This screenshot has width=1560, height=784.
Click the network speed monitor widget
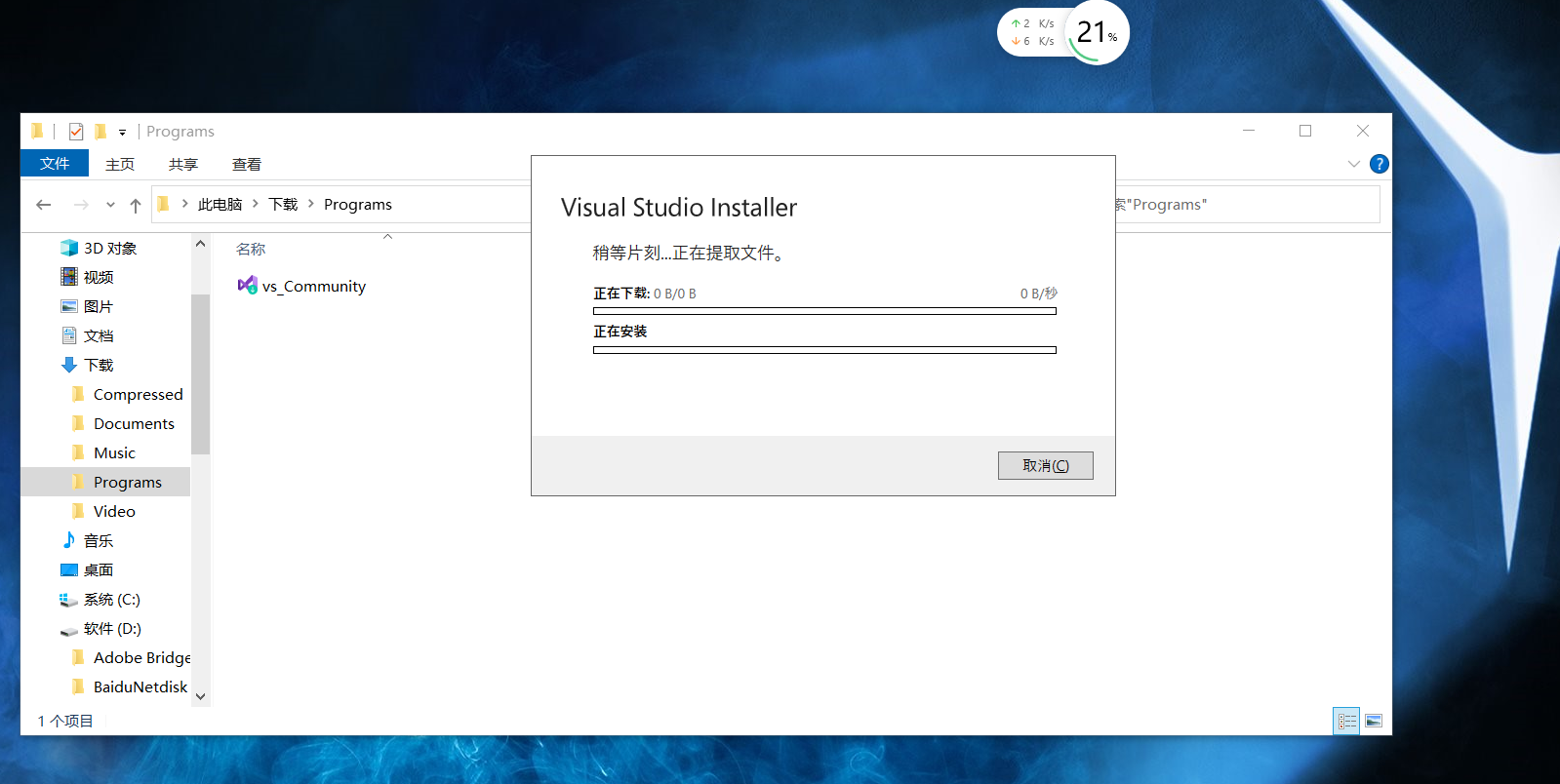tap(1032, 32)
